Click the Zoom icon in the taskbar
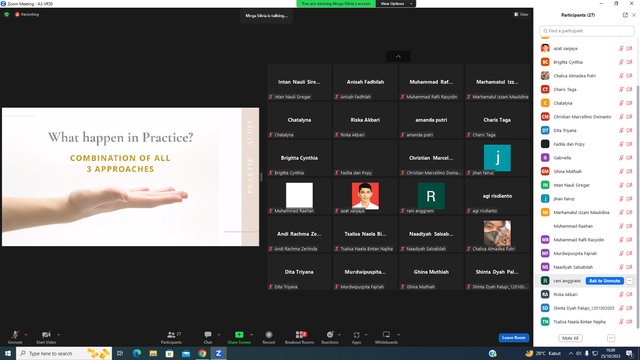The image size is (640, 360). coord(218,353)
